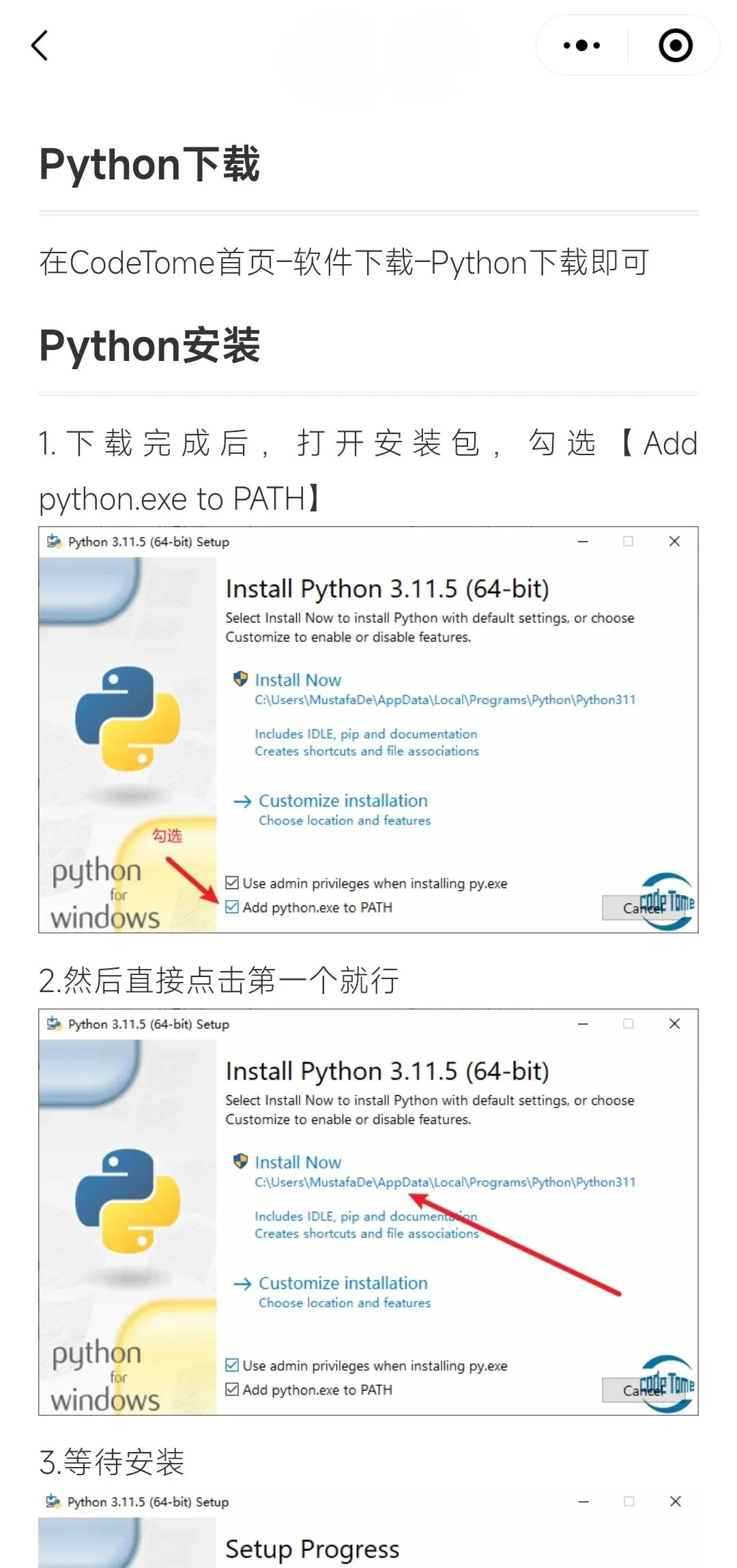Screen dimensions: 737x1568
Task: Click Install Now in the first setup screenshot
Action: (298, 680)
